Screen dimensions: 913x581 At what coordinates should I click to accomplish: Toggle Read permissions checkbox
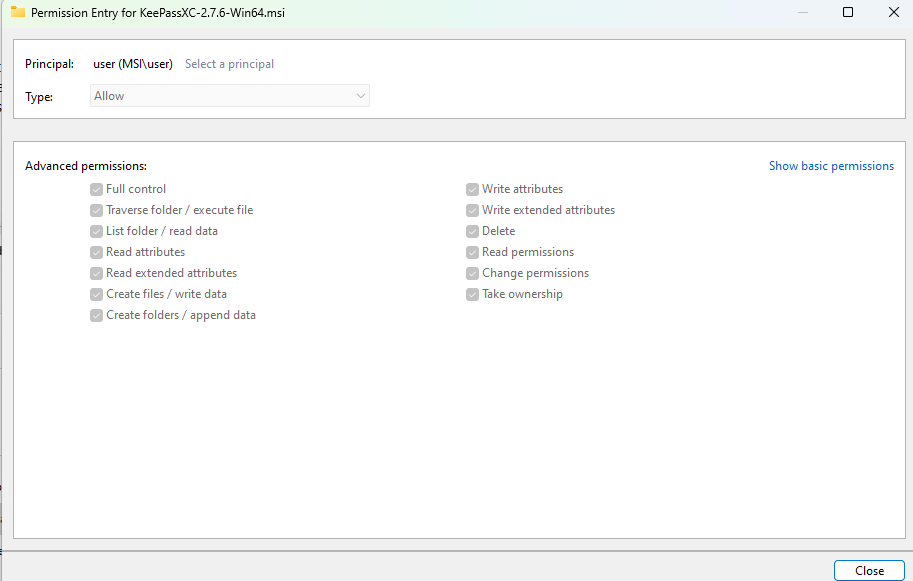(472, 252)
